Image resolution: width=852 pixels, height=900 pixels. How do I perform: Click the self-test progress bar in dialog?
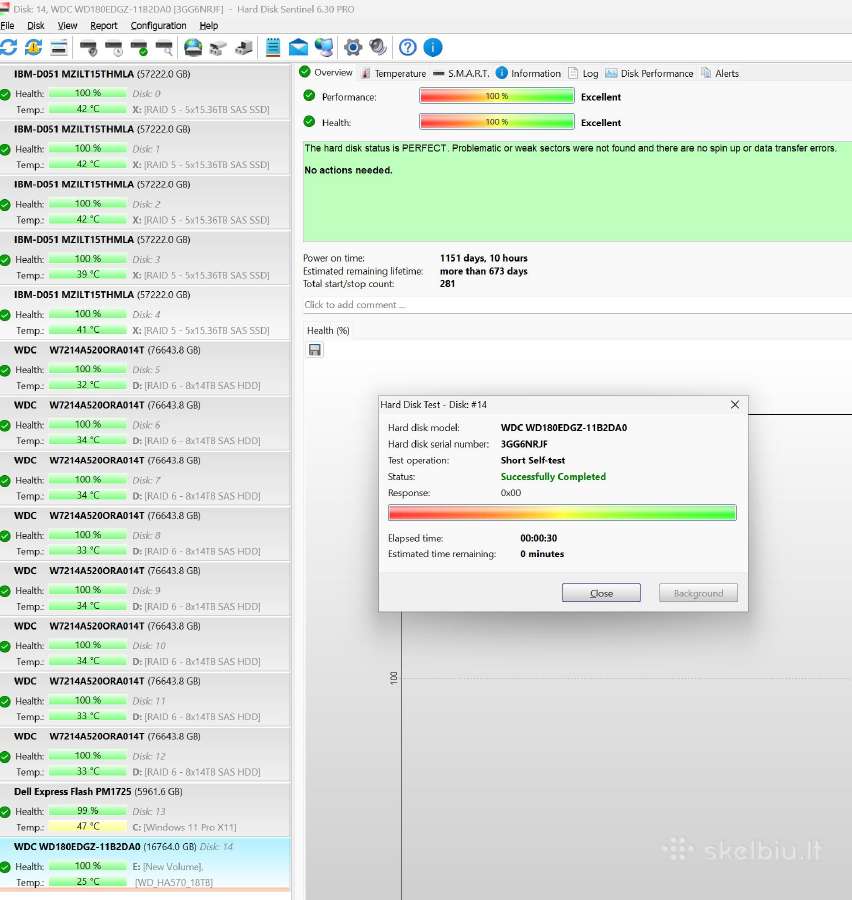click(562, 513)
